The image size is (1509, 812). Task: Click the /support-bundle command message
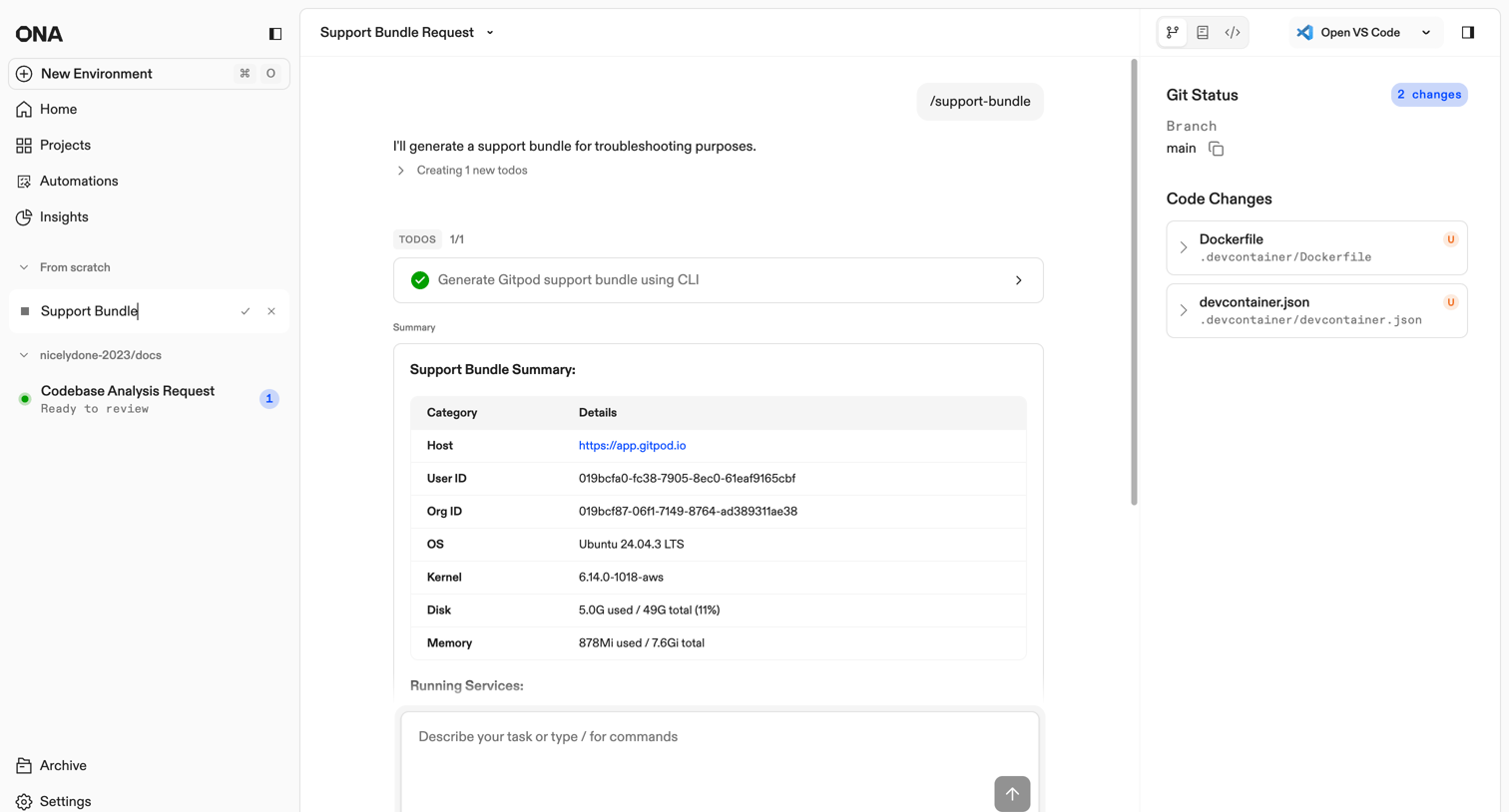pyautogui.click(x=980, y=102)
